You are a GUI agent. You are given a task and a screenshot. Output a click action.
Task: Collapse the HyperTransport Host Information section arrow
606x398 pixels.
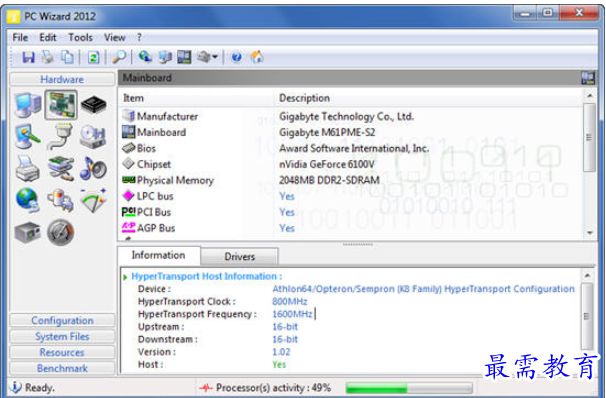pos(125,277)
